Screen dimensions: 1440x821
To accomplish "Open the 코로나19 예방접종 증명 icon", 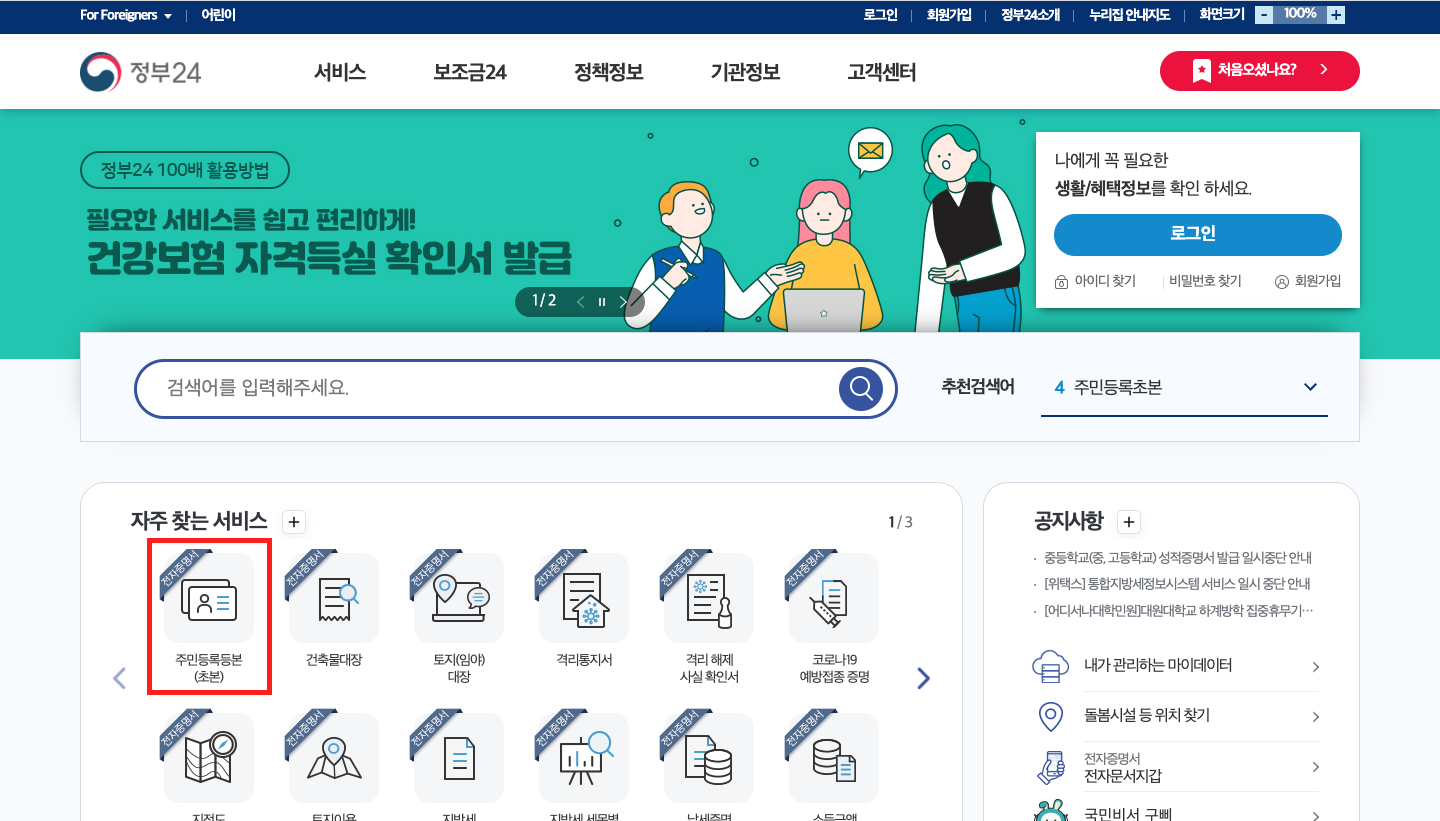I will click(x=833, y=598).
